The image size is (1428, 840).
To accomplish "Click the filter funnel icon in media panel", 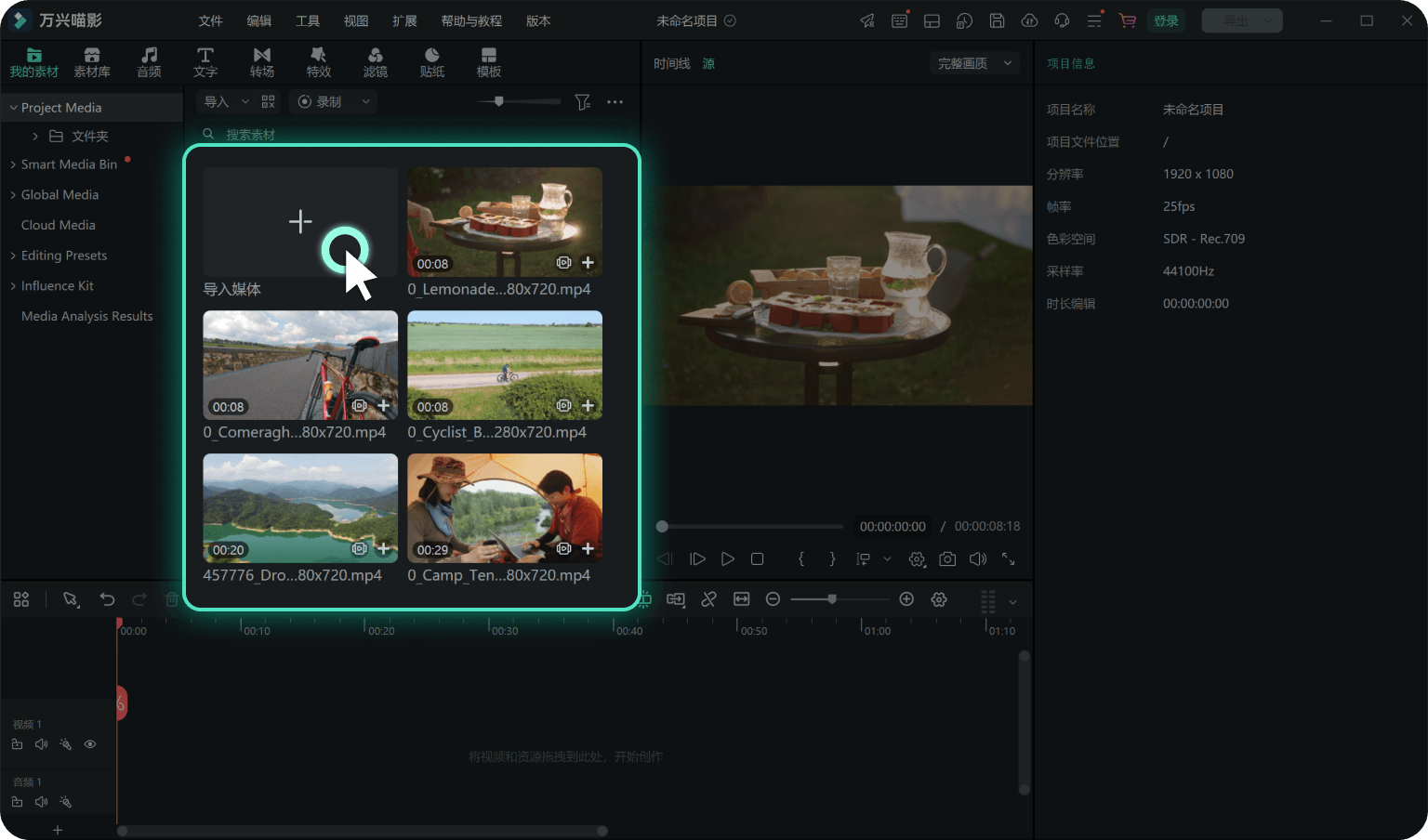I will (582, 102).
